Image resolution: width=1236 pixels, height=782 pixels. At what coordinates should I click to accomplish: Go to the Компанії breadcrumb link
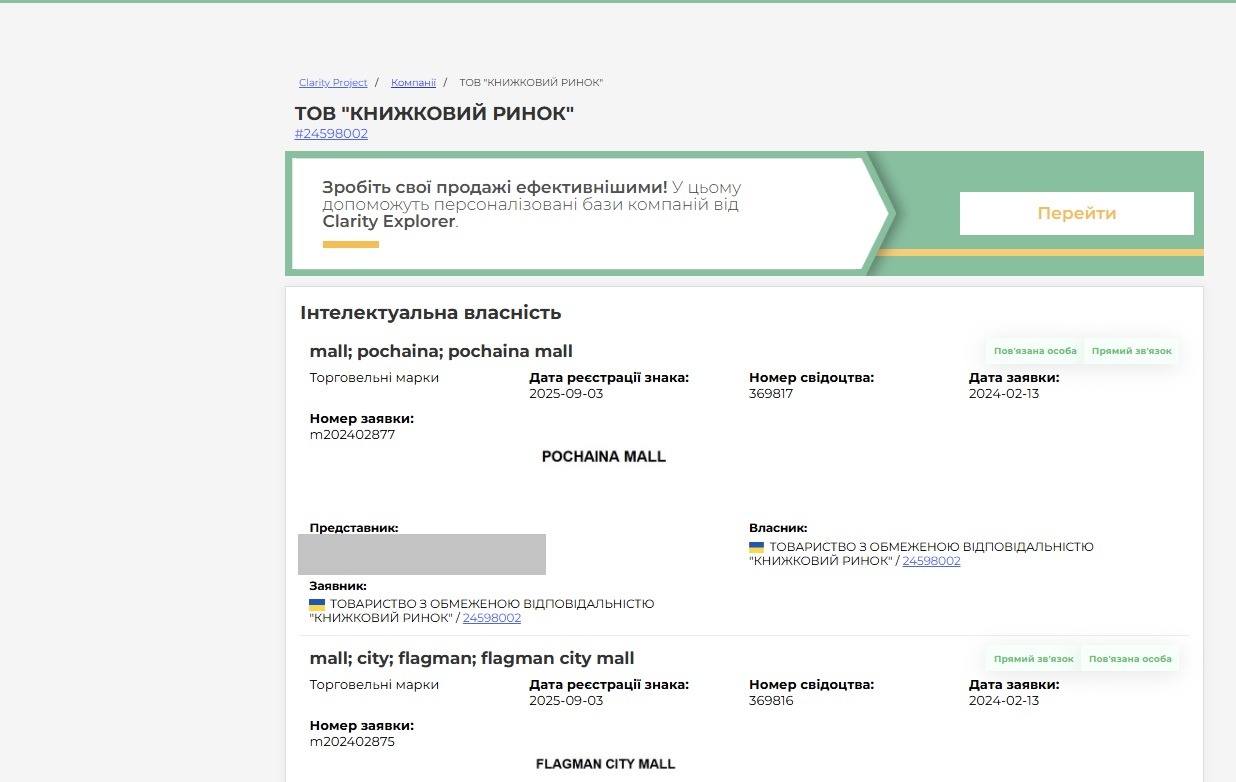tap(413, 82)
